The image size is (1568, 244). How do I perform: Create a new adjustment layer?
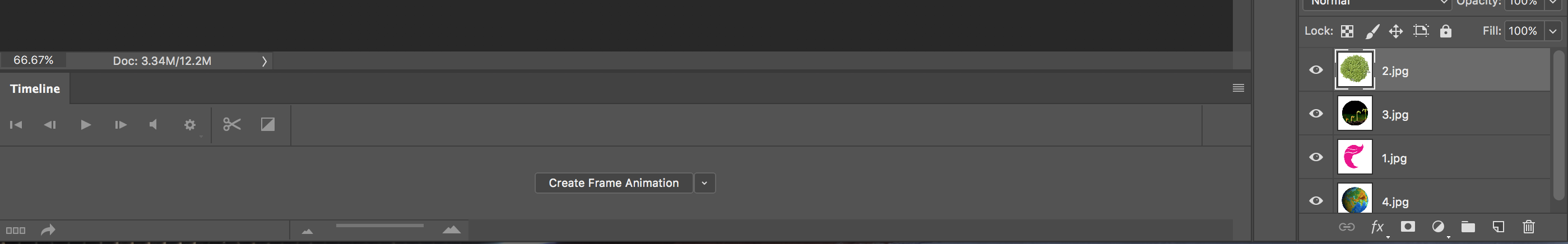click(1438, 227)
